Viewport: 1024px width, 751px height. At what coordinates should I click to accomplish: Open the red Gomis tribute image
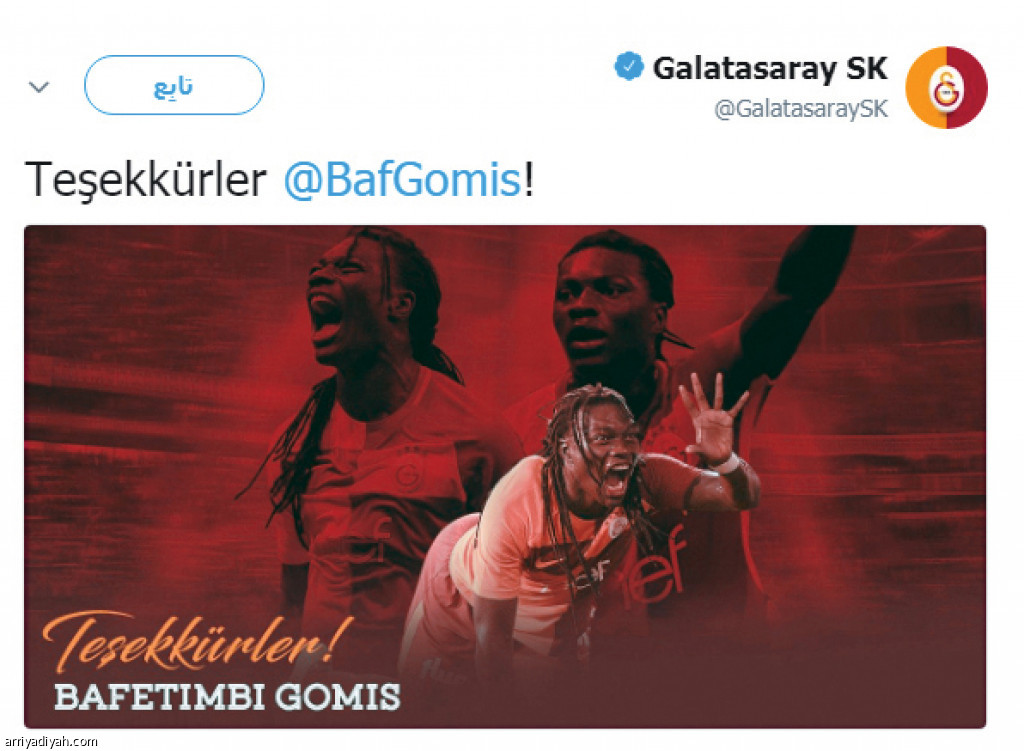[x=505, y=477]
